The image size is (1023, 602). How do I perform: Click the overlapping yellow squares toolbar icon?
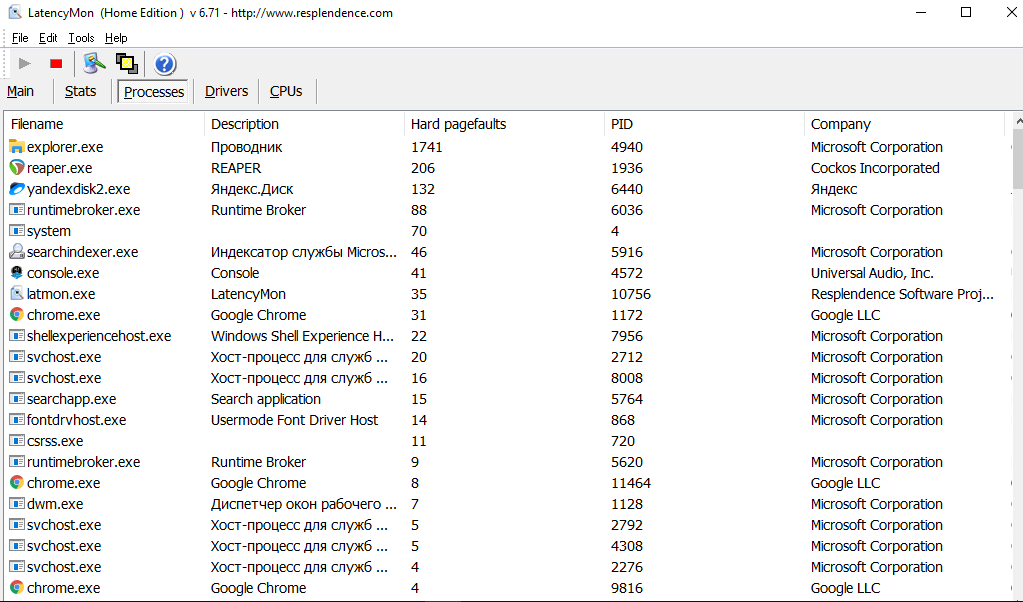point(127,63)
